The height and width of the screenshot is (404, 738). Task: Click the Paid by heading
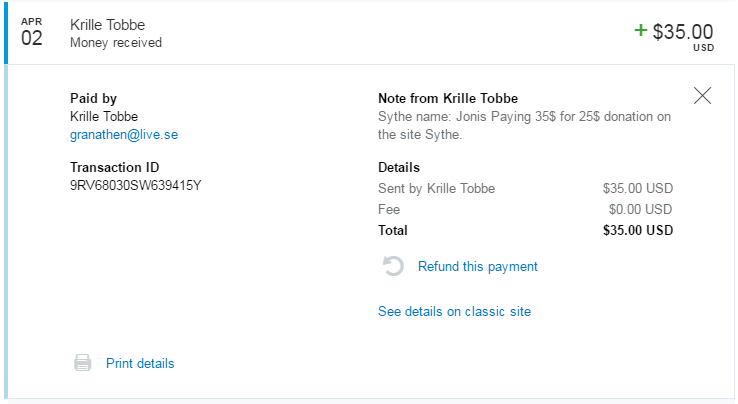pyautogui.click(x=93, y=98)
